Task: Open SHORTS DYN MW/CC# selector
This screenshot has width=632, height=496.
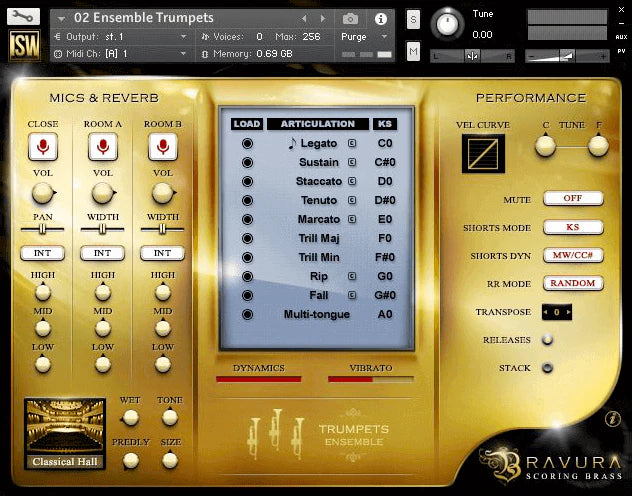Action: pos(573,255)
